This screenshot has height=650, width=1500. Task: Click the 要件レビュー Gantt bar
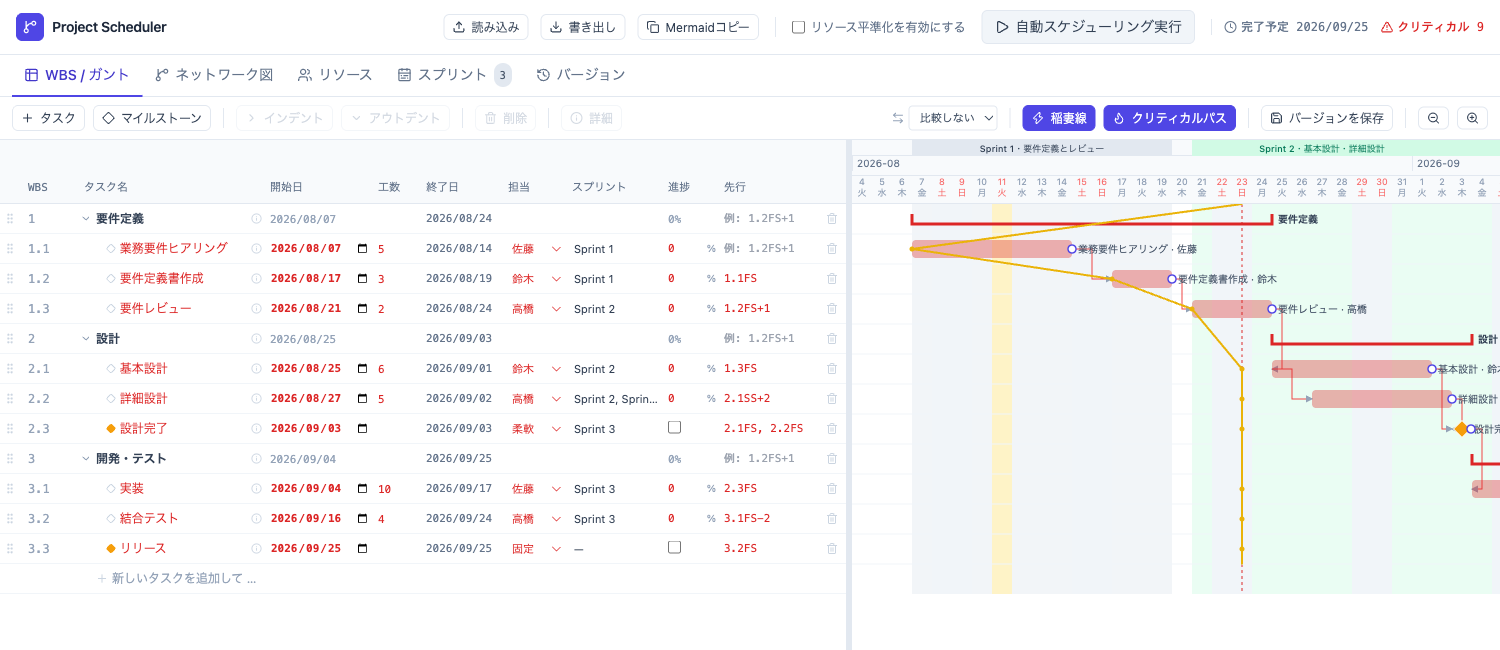(1231, 309)
